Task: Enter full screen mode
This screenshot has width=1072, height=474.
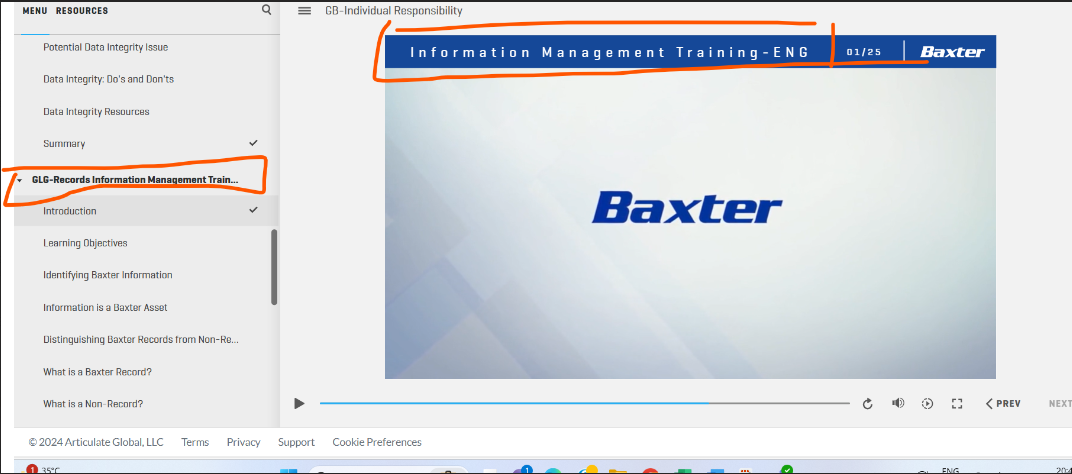Action: point(957,404)
